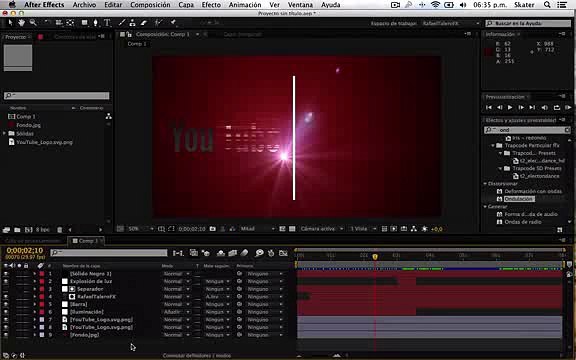Open blend mode dropdown for Iluminación layer
This screenshot has width=576, height=360.
point(176,312)
